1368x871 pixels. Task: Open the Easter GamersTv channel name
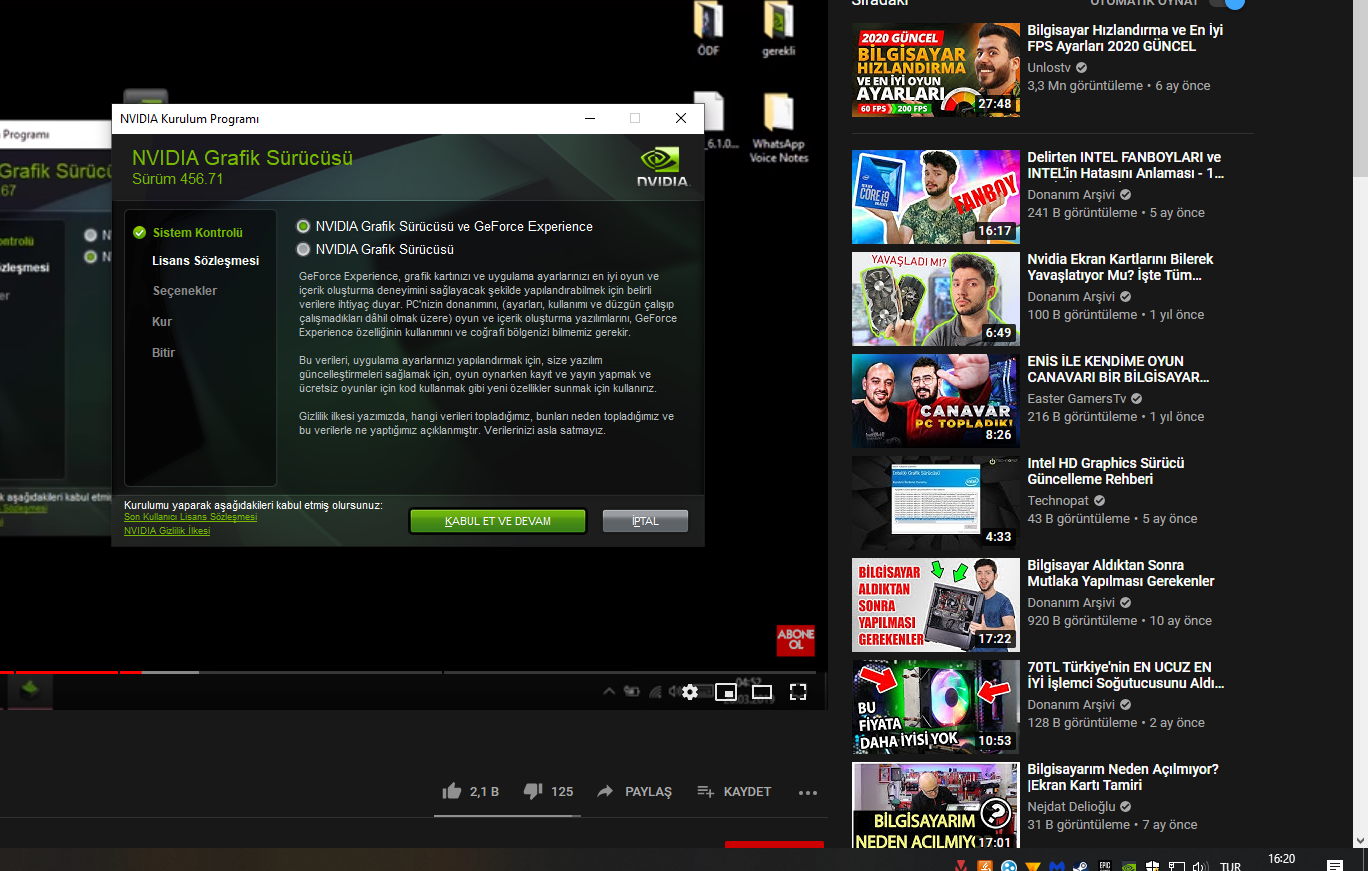pos(1078,398)
